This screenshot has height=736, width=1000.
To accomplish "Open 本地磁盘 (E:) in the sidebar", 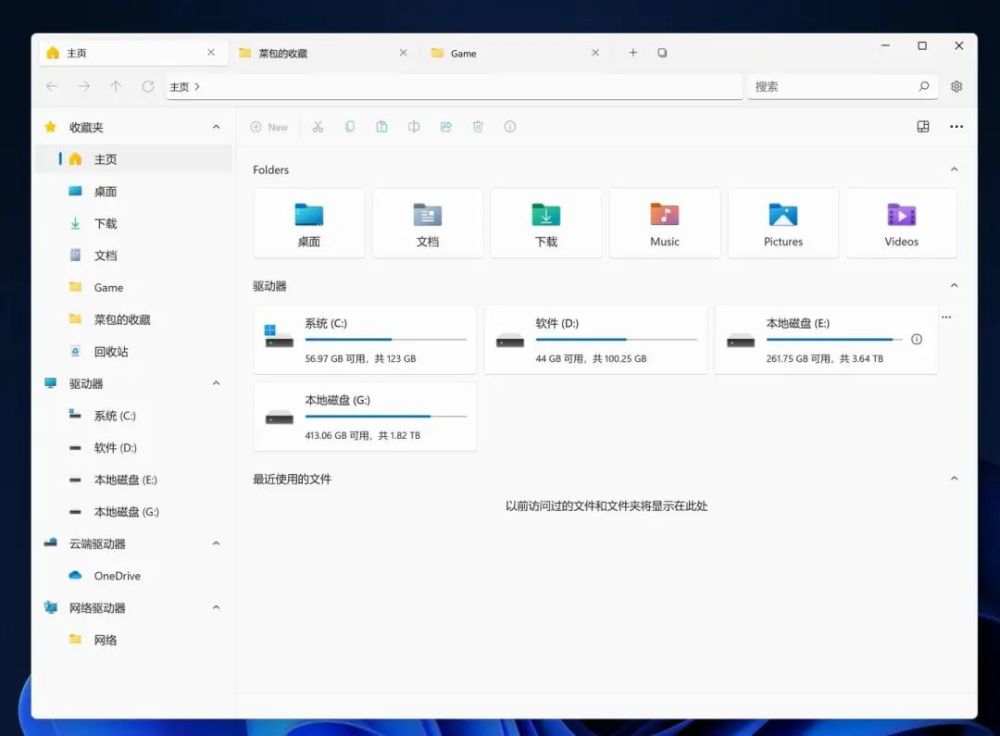I will click(x=134, y=480).
